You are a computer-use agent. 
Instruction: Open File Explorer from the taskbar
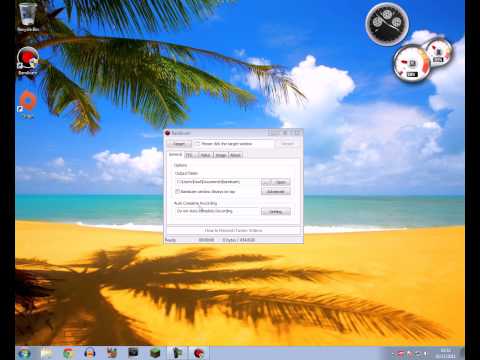pyautogui.click(x=47, y=353)
